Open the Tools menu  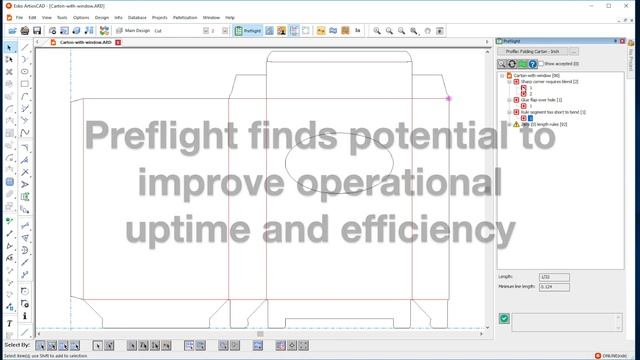click(x=62, y=18)
